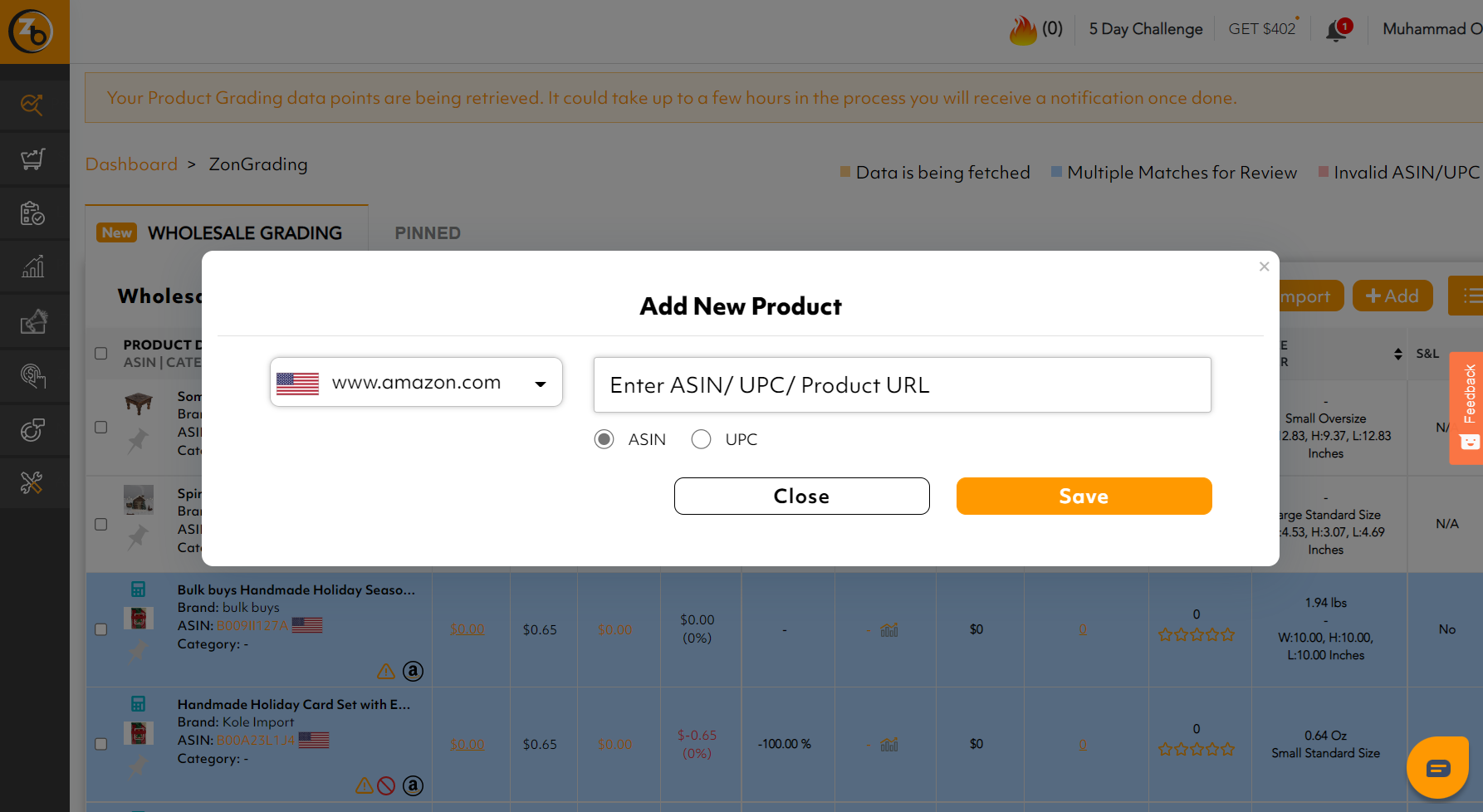Click the Import button
The width and height of the screenshot is (1483, 812).
[x=1310, y=296]
